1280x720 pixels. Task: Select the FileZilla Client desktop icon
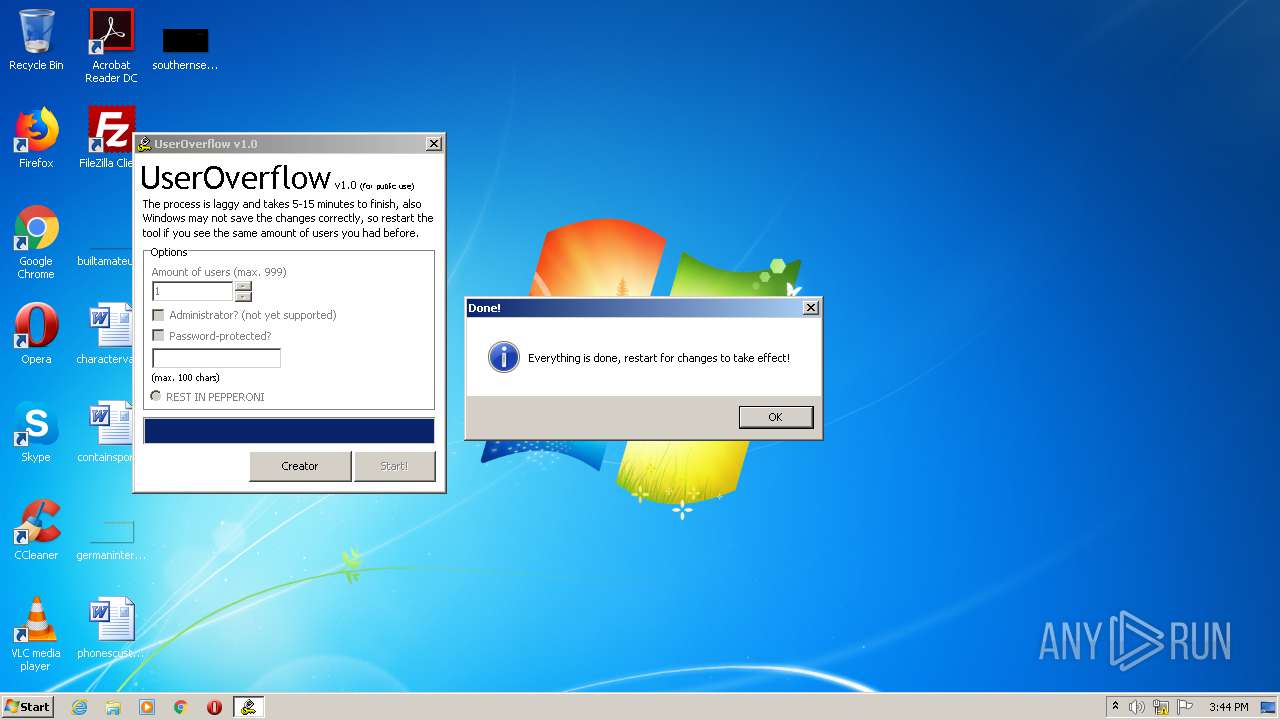pyautogui.click(x=109, y=138)
